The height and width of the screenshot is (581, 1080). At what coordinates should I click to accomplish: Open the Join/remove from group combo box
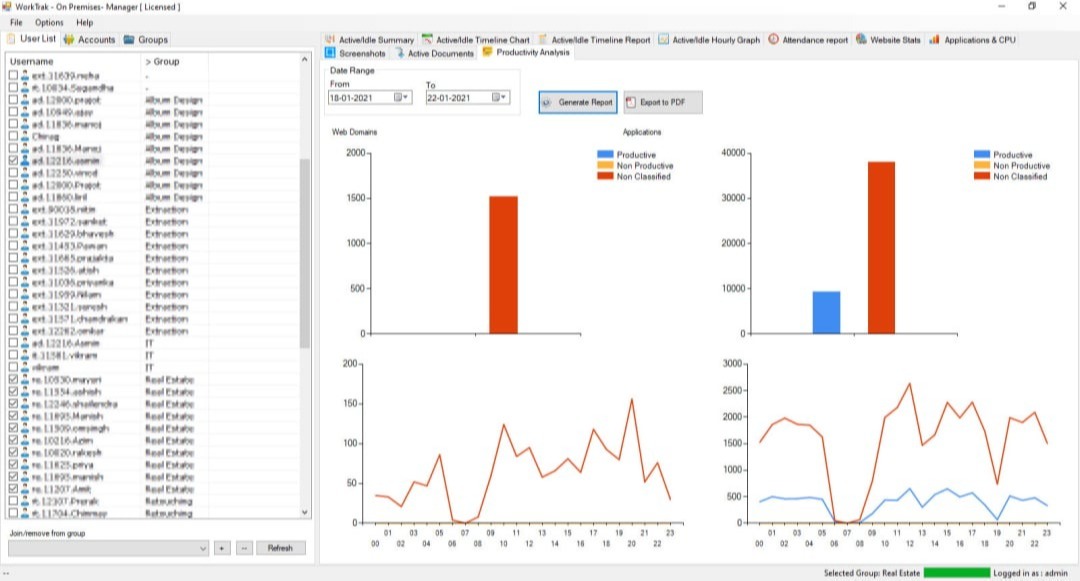(x=108, y=548)
